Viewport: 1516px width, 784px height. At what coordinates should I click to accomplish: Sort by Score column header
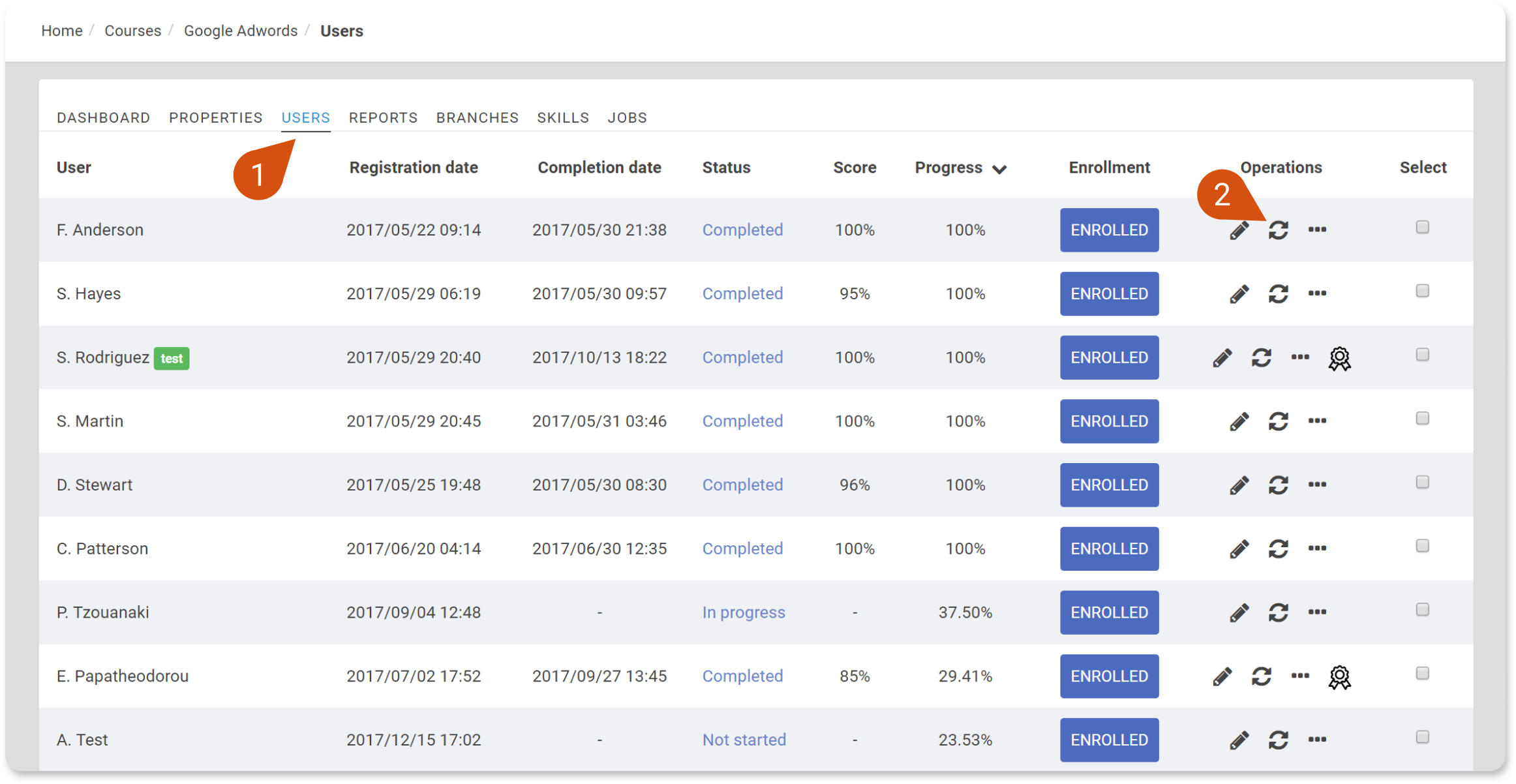(855, 168)
